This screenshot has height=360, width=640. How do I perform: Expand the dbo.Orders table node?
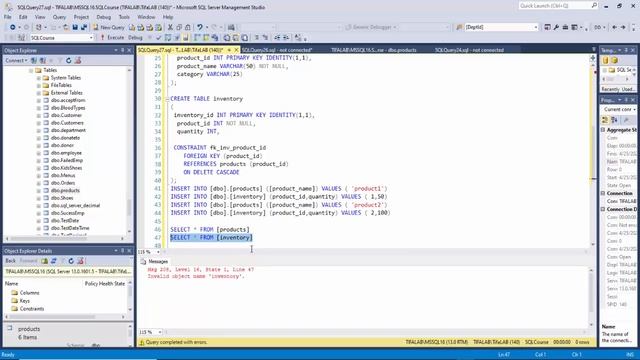pyautogui.click(x=39, y=183)
